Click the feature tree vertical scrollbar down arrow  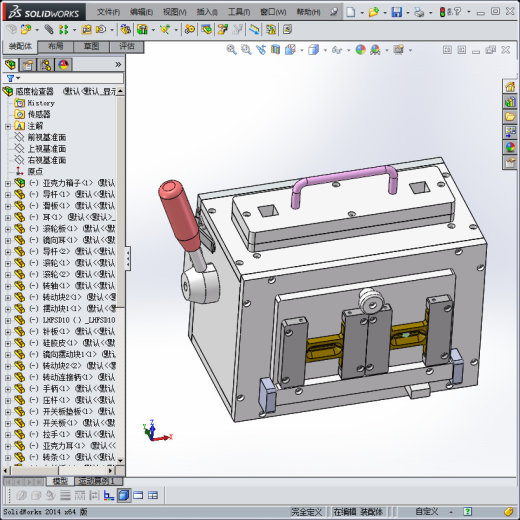[120, 460]
